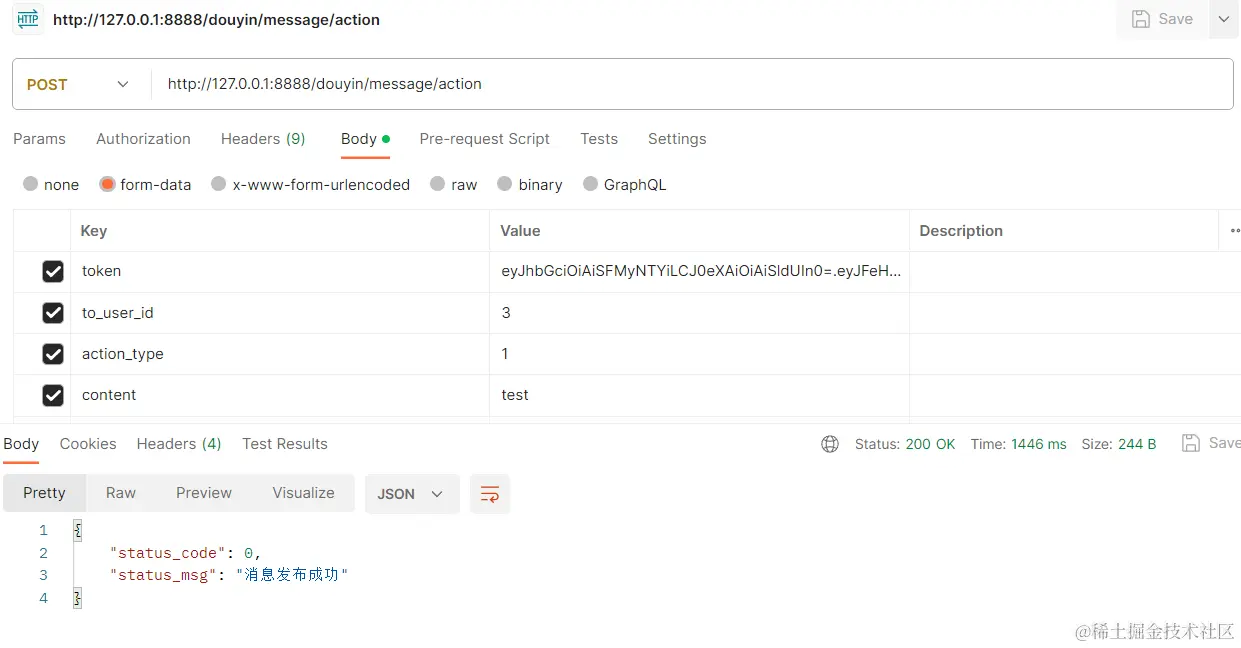1241x648 pixels.
Task: Uncheck the token row checkbox
Action: click(x=53, y=271)
